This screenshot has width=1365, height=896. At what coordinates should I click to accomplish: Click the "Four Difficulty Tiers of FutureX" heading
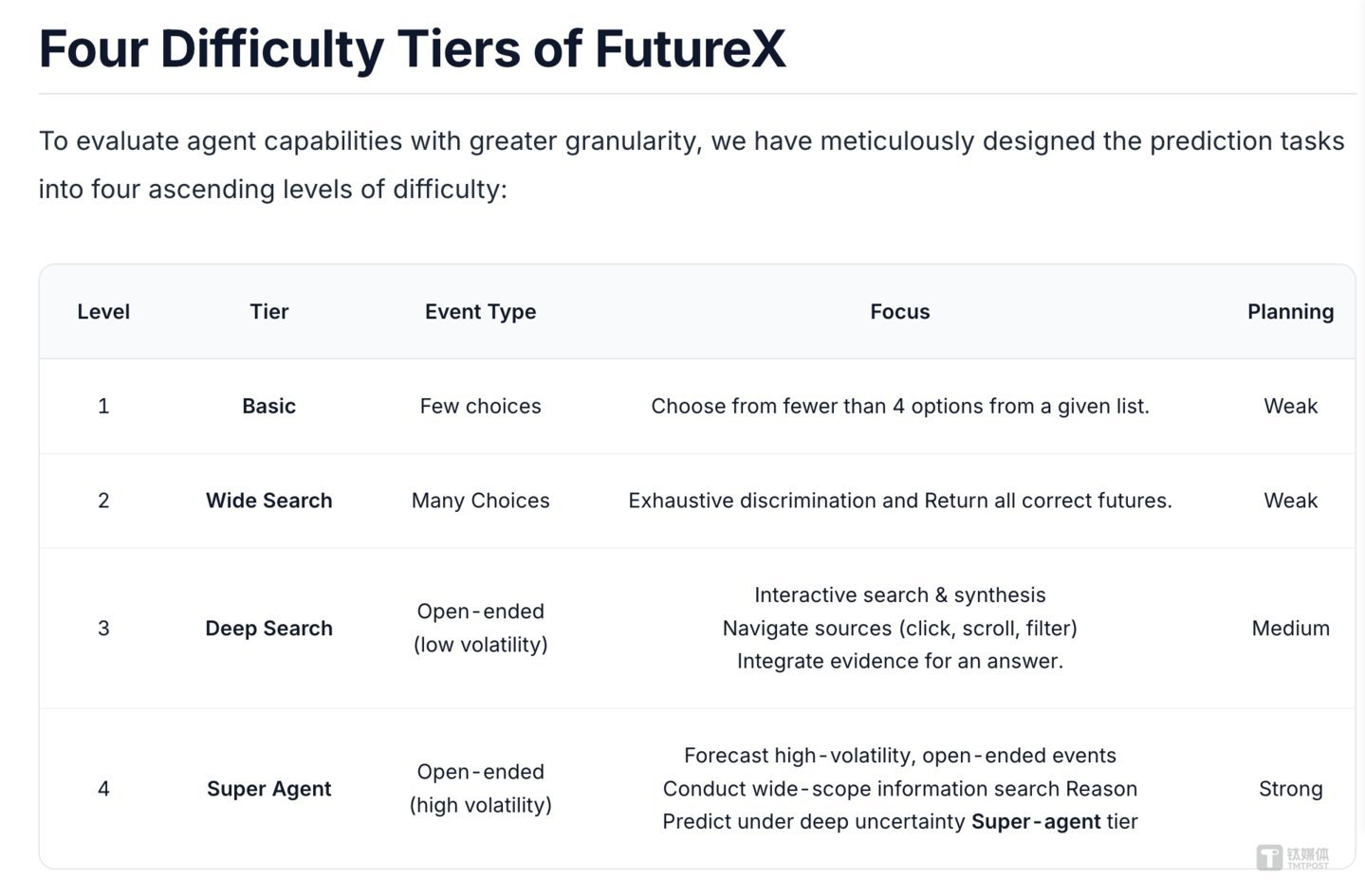coord(413,49)
